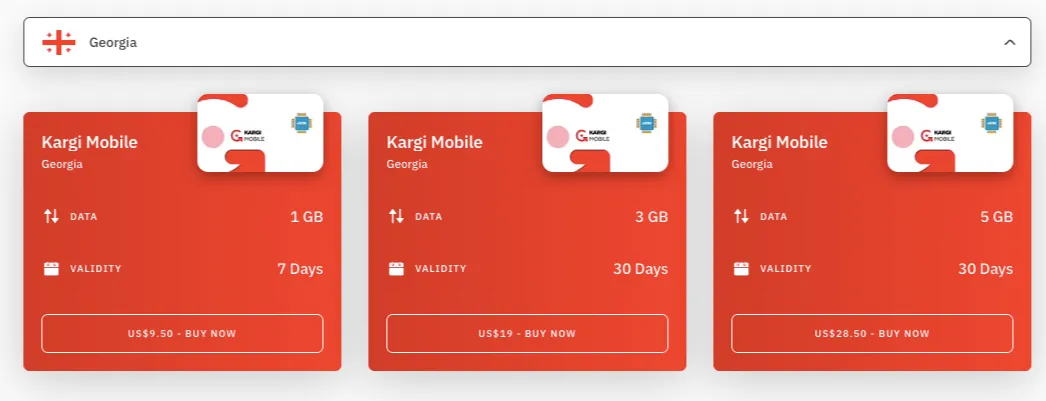The width and height of the screenshot is (1046, 401).
Task: Collapse the Georgia country dropdown chevron
Action: (1009, 43)
